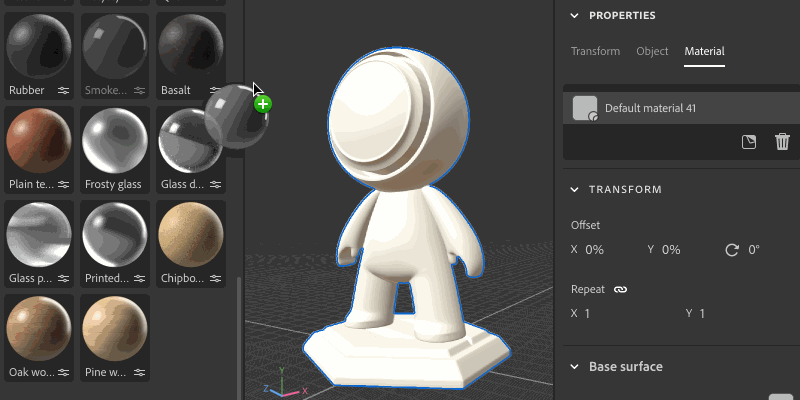Edit the Offset Y 0% field

(x=671, y=249)
